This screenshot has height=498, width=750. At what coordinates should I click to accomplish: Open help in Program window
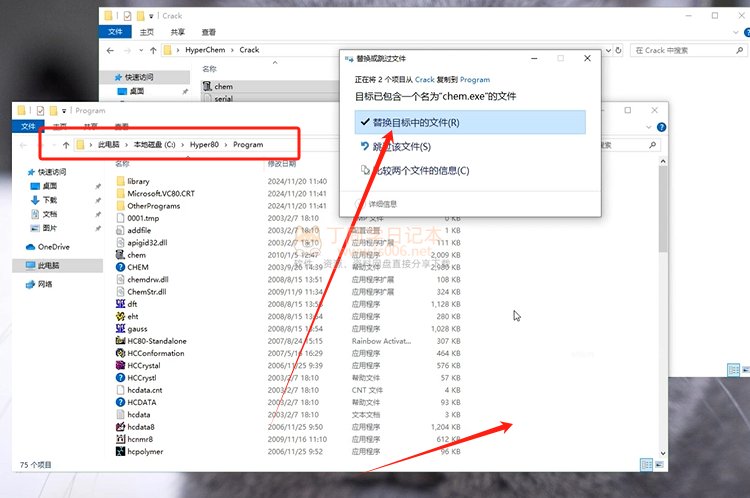click(662, 127)
